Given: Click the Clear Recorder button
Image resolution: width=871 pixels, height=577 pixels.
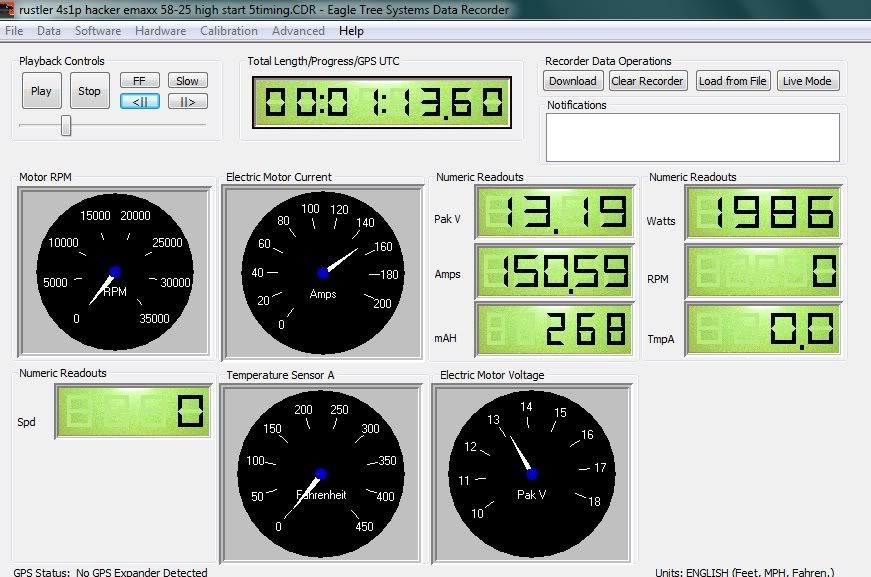Looking at the screenshot, I should [x=647, y=81].
